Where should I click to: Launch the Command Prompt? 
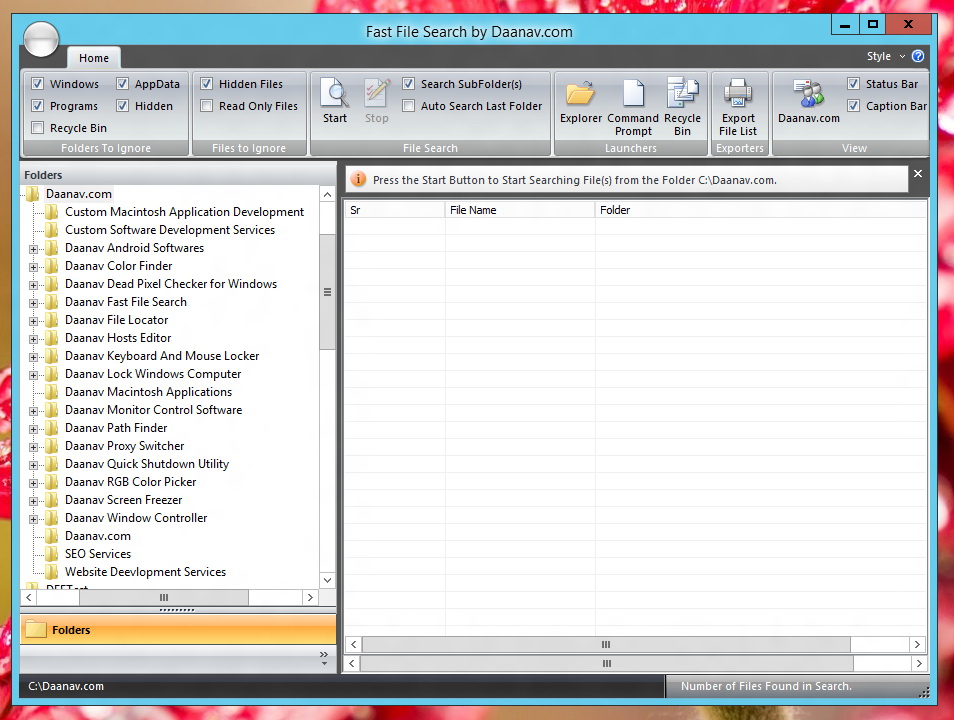[x=633, y=101]
